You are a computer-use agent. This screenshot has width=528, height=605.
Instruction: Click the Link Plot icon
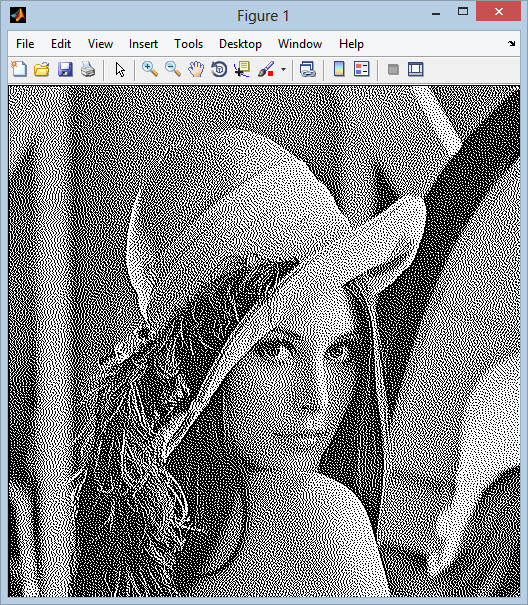tap(308, 69)
